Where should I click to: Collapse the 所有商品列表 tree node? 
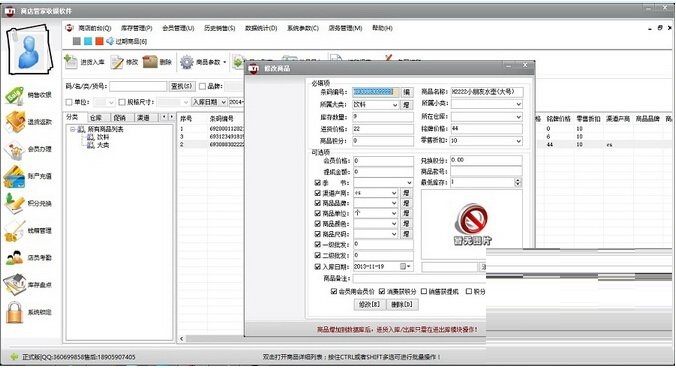72,129
